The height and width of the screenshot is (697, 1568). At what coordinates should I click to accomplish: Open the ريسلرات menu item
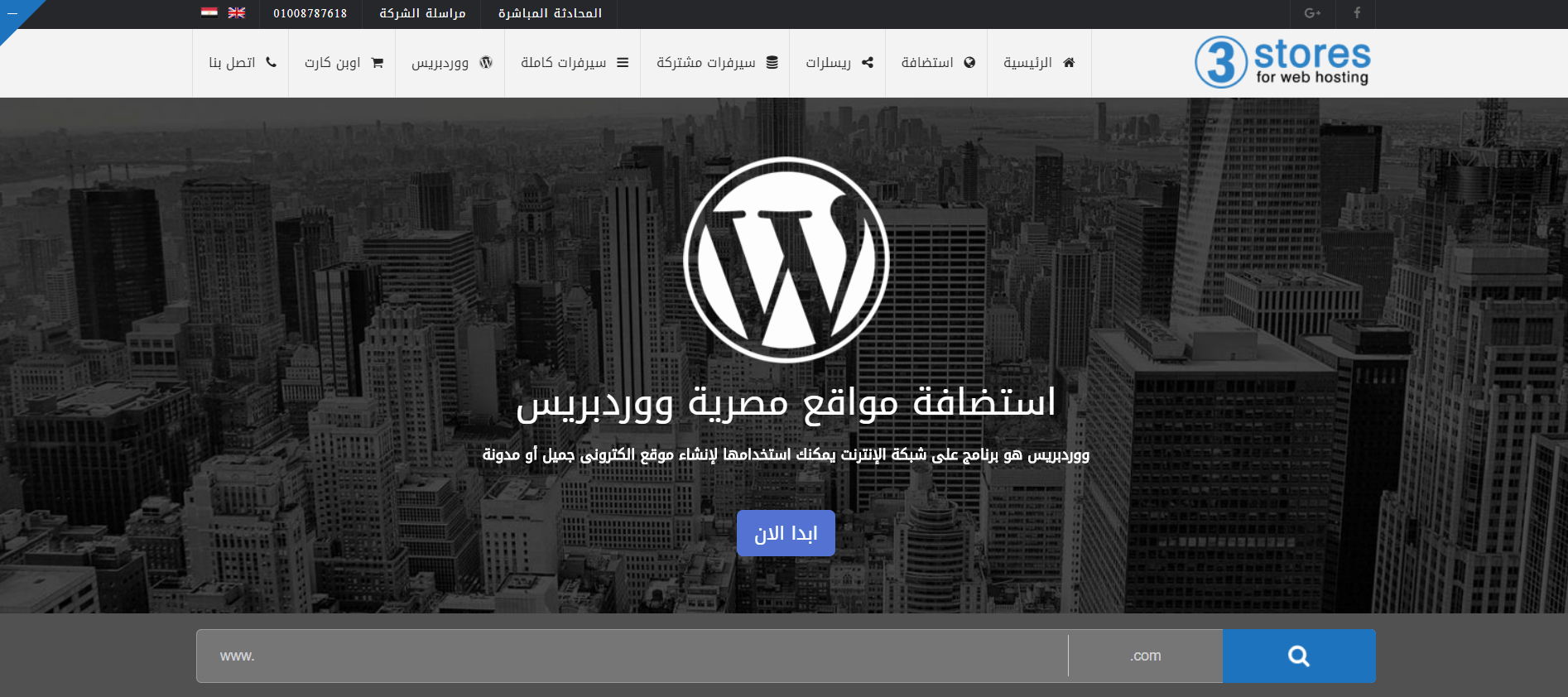837,63
